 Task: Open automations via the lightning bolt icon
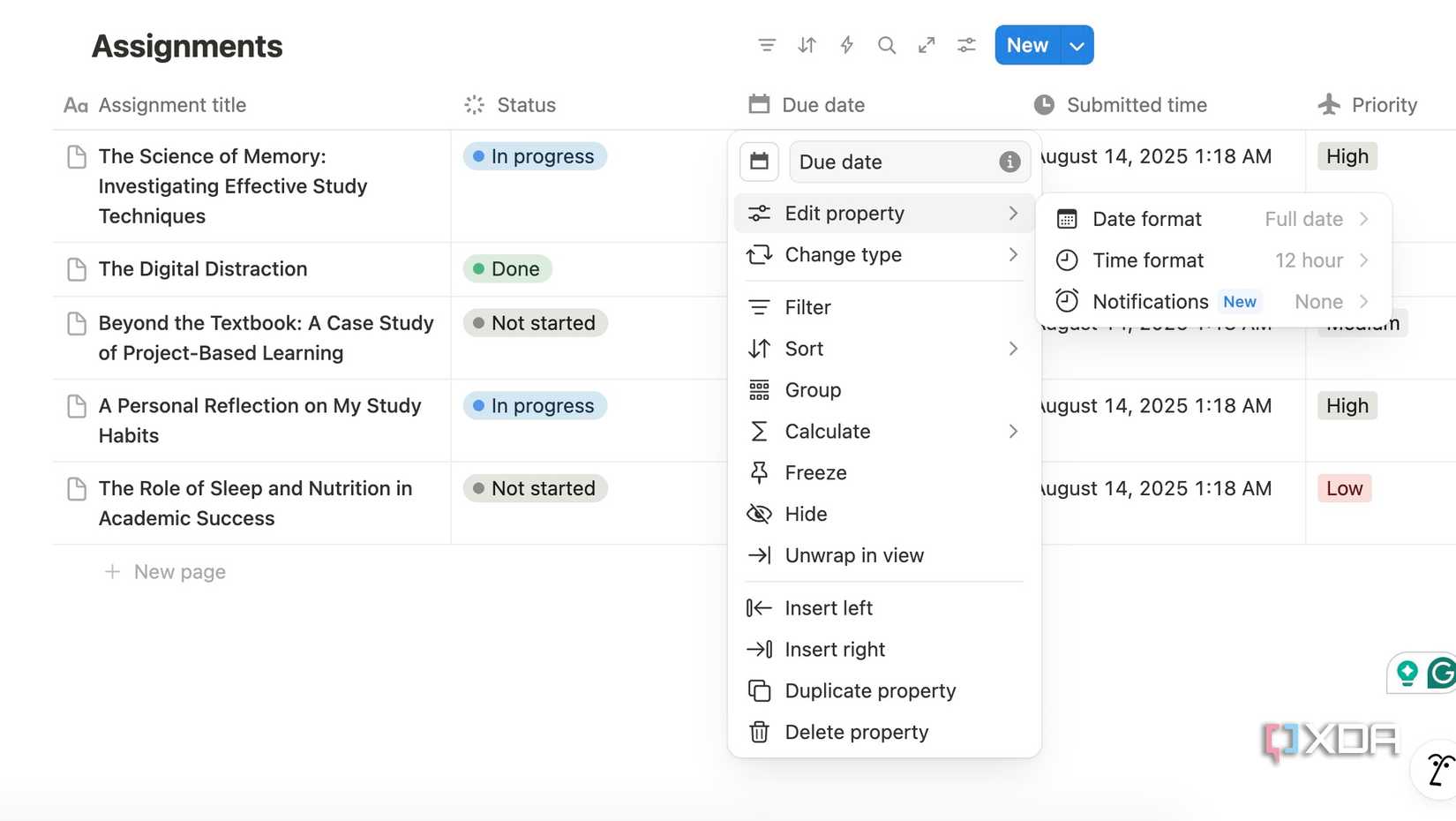(846, 45)
